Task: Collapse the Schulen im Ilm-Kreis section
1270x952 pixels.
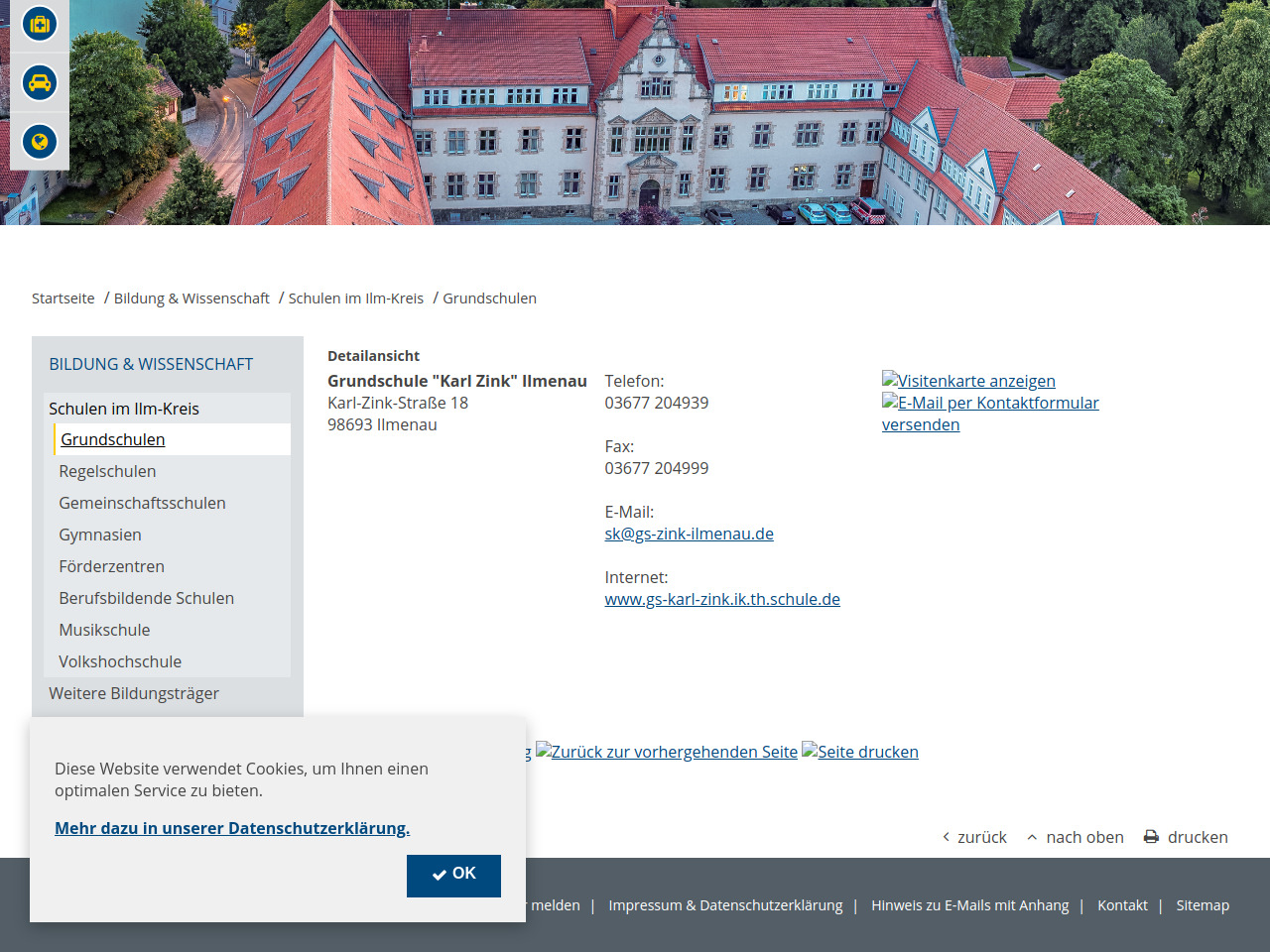Action: point(124,409)
